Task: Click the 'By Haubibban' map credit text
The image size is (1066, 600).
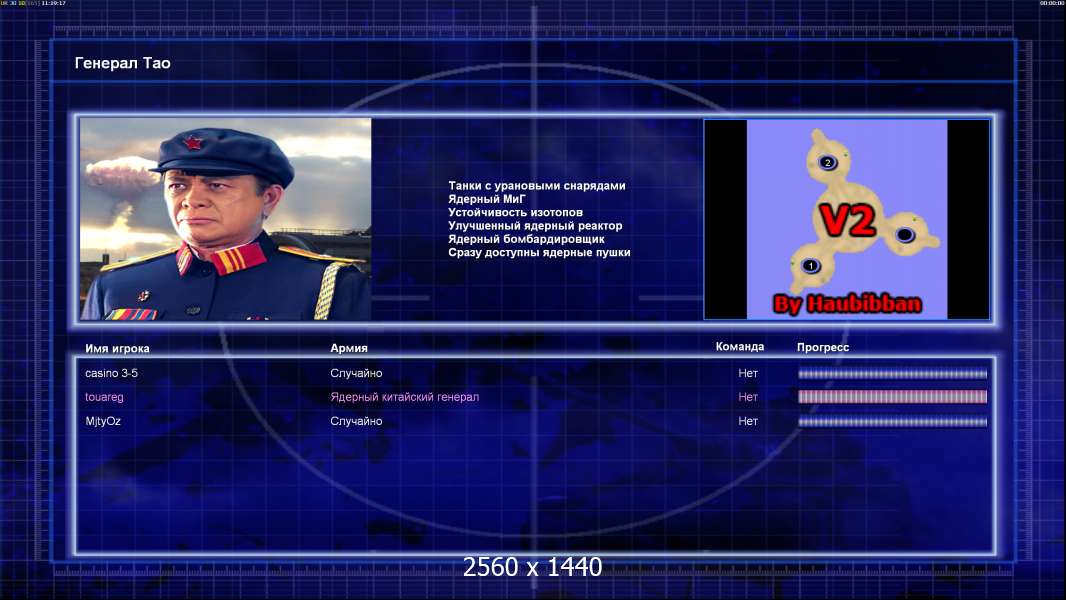Action: (847, 304)
